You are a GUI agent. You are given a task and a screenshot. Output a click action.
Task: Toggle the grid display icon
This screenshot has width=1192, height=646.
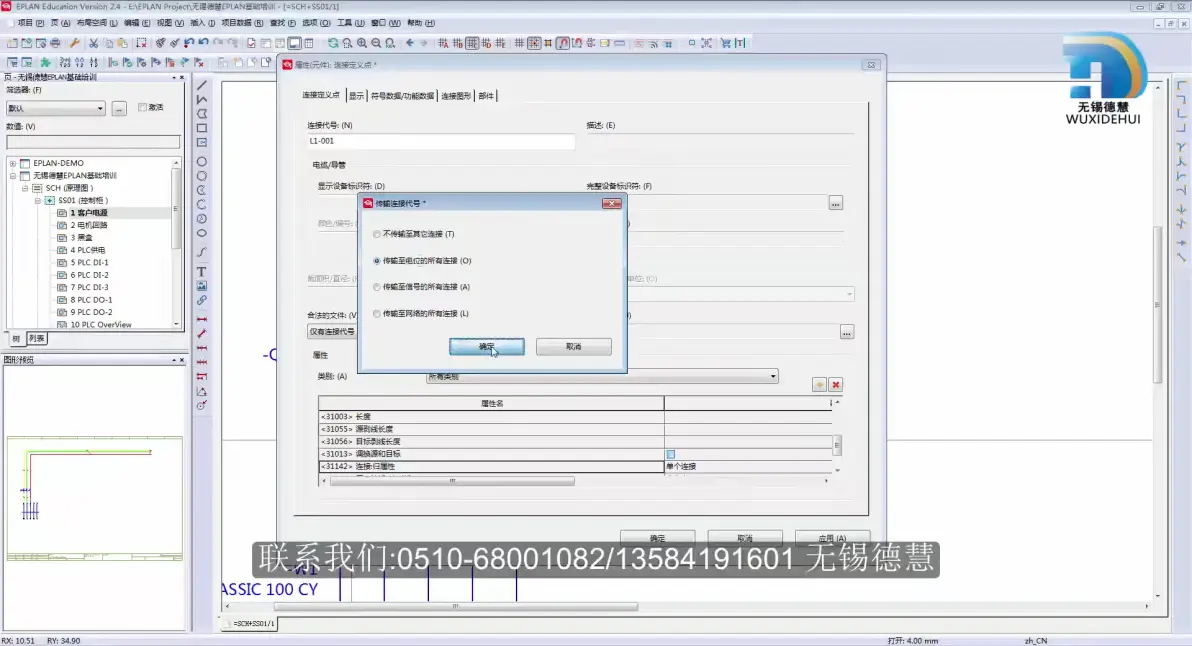(x=519, y=43)
